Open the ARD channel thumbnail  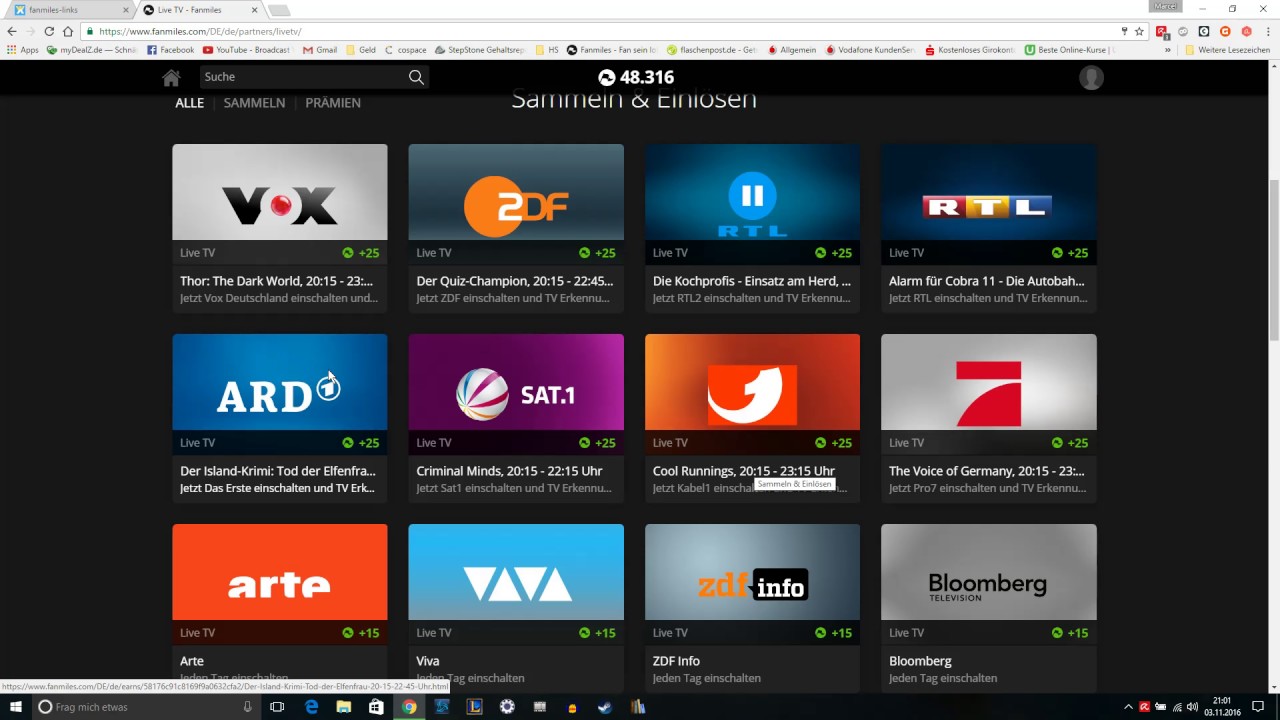(280, 382)
